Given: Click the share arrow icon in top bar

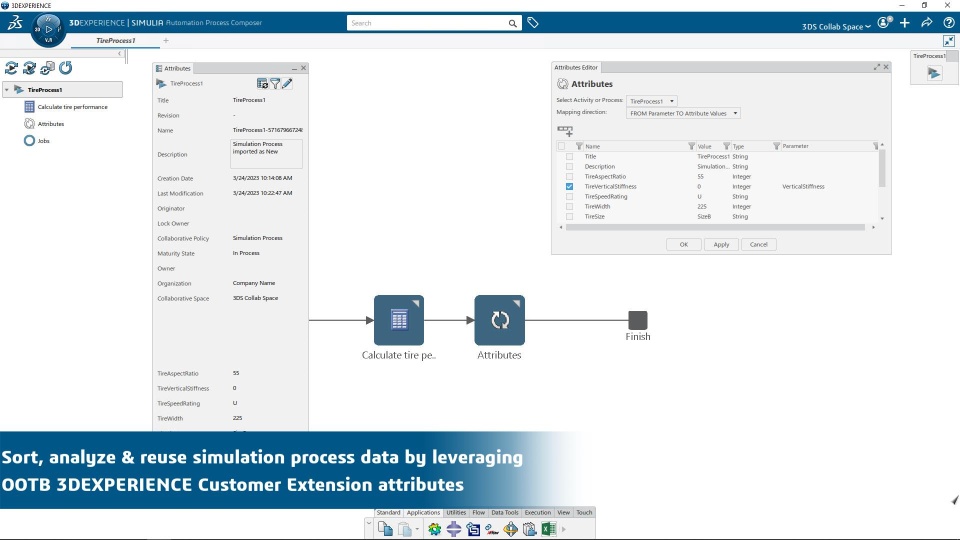Looking at the screenshot, I should point(927,23).
